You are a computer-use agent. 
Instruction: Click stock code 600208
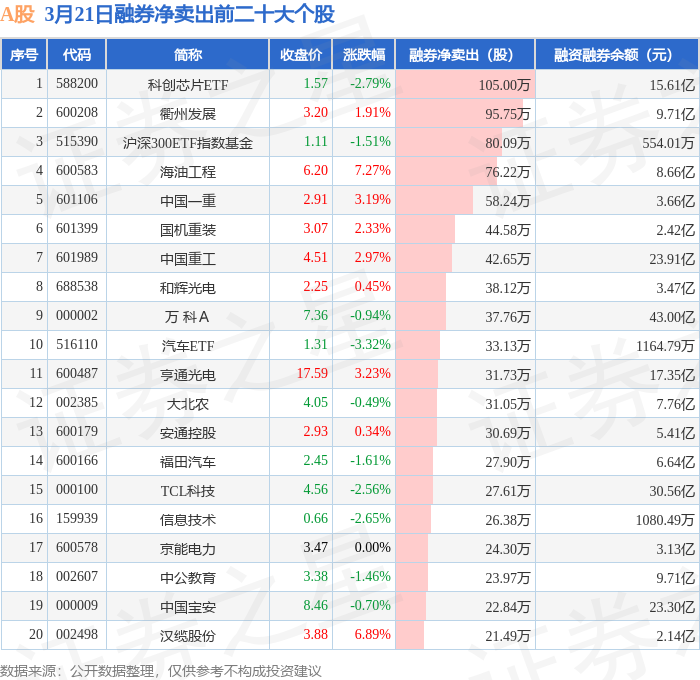click(x=77, y=113)
